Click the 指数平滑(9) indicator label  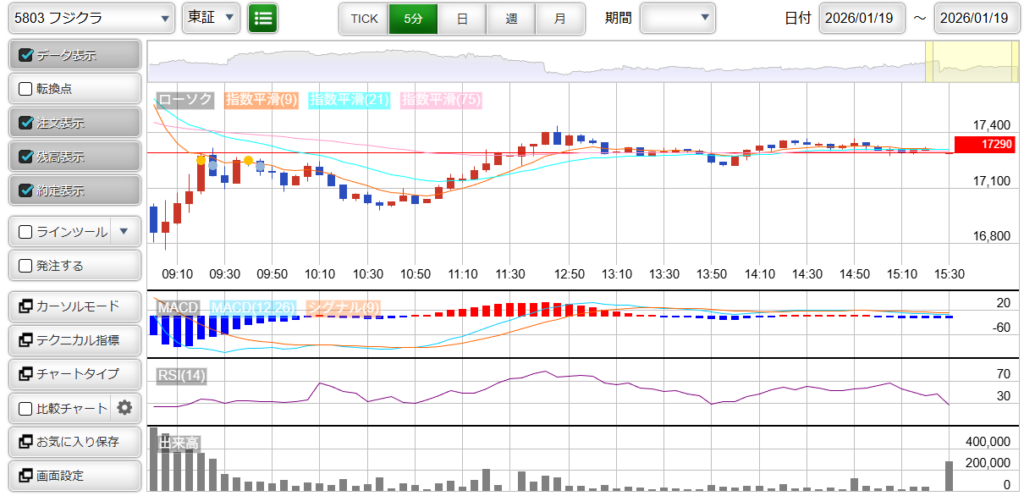tap(262, 100)
